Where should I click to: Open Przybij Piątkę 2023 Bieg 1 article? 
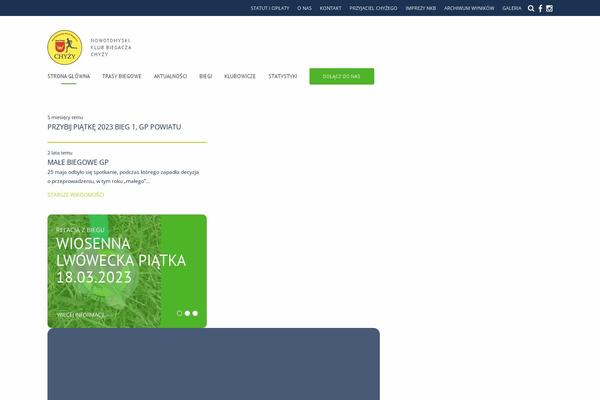pyautogui.click(x=114, y=127)
